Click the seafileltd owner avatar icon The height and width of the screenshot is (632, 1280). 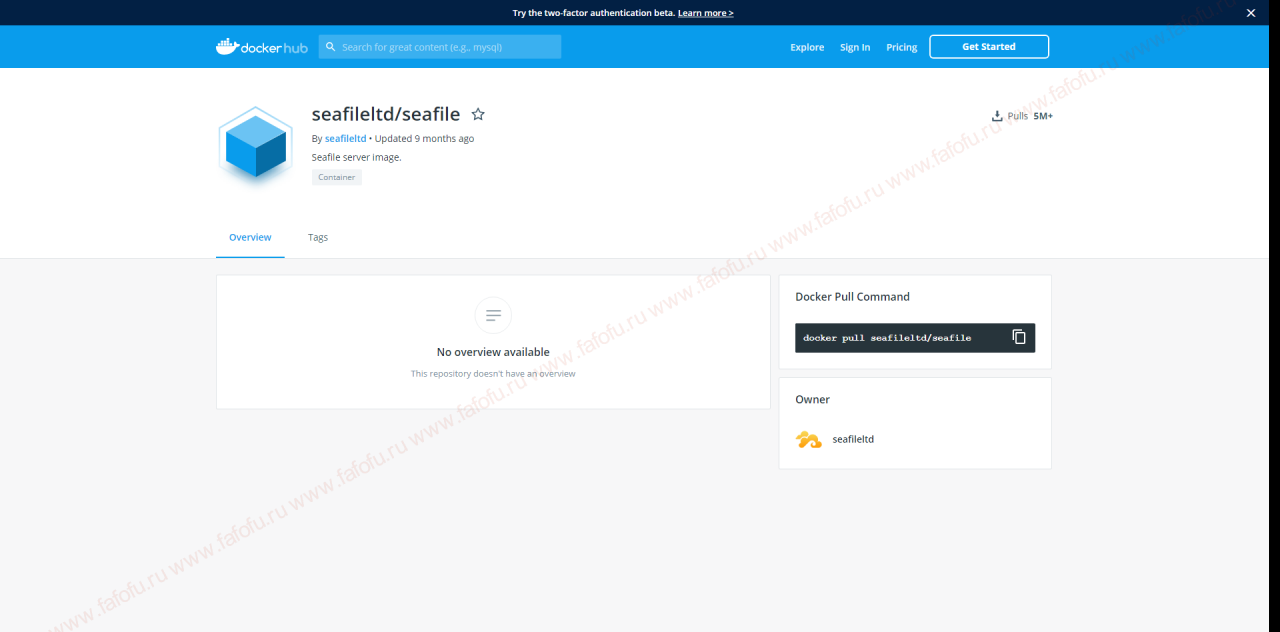(x=808, y=439)
